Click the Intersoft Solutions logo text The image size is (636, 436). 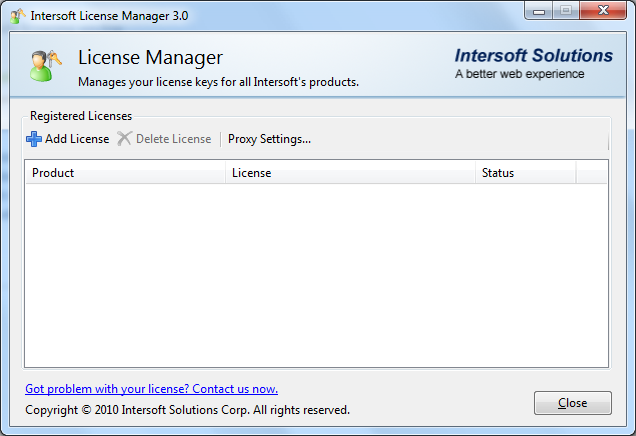click(x=533, y=56)
